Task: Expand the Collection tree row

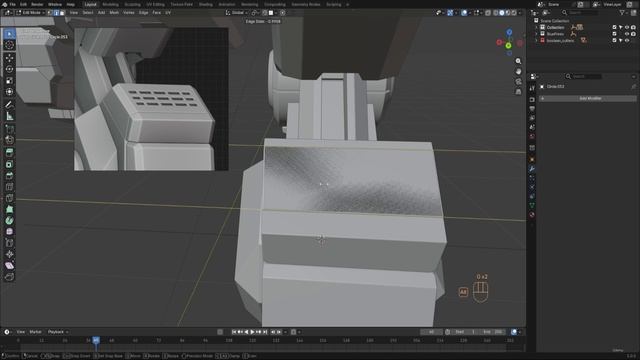Action: (536, 27)
